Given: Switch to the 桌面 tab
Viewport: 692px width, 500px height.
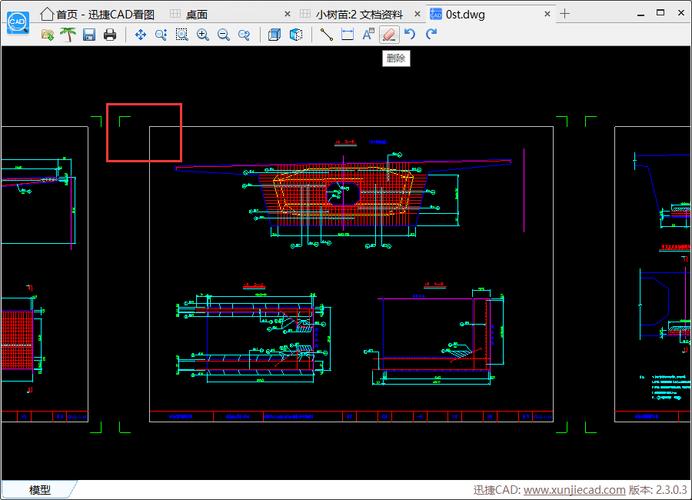Looking at the screenshot, I should click(x=196, y=14).
